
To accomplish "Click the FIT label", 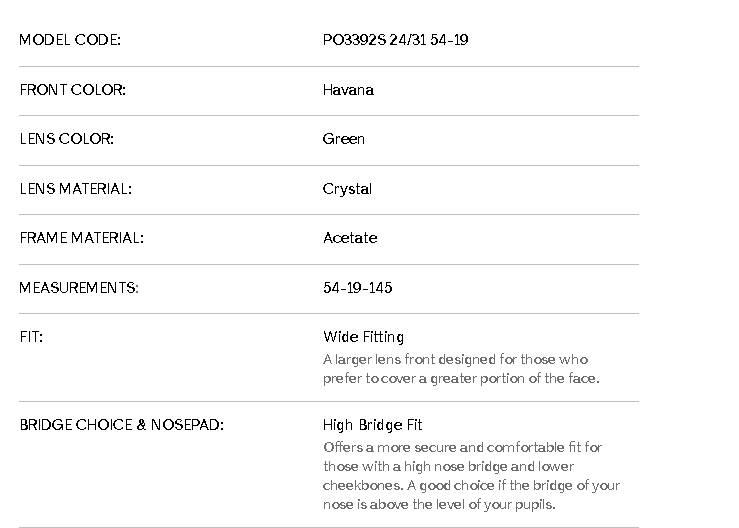I will (x=31, y=337).
